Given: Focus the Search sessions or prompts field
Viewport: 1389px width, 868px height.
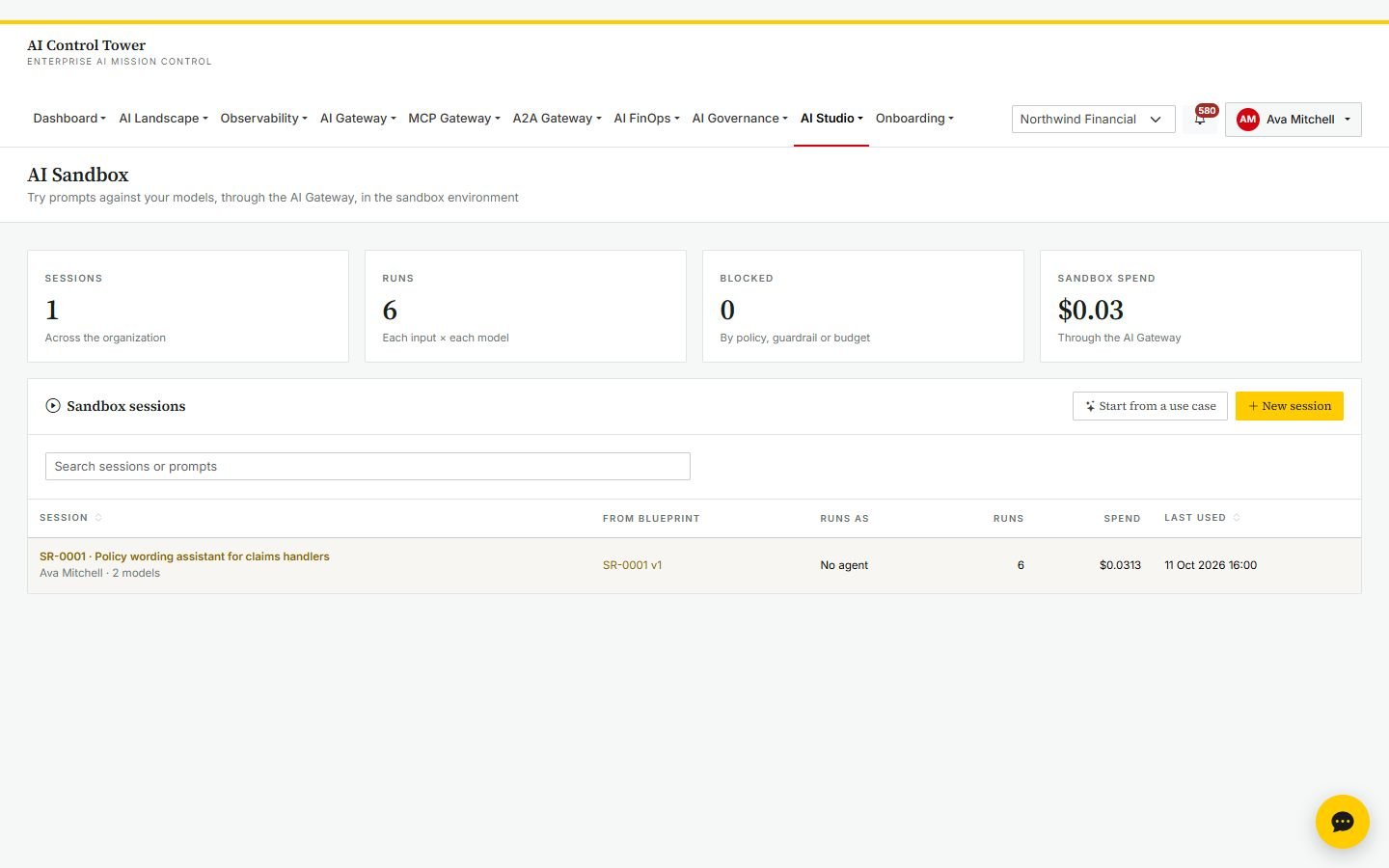Looking at the screenshot, I should [x=368, y=467].
